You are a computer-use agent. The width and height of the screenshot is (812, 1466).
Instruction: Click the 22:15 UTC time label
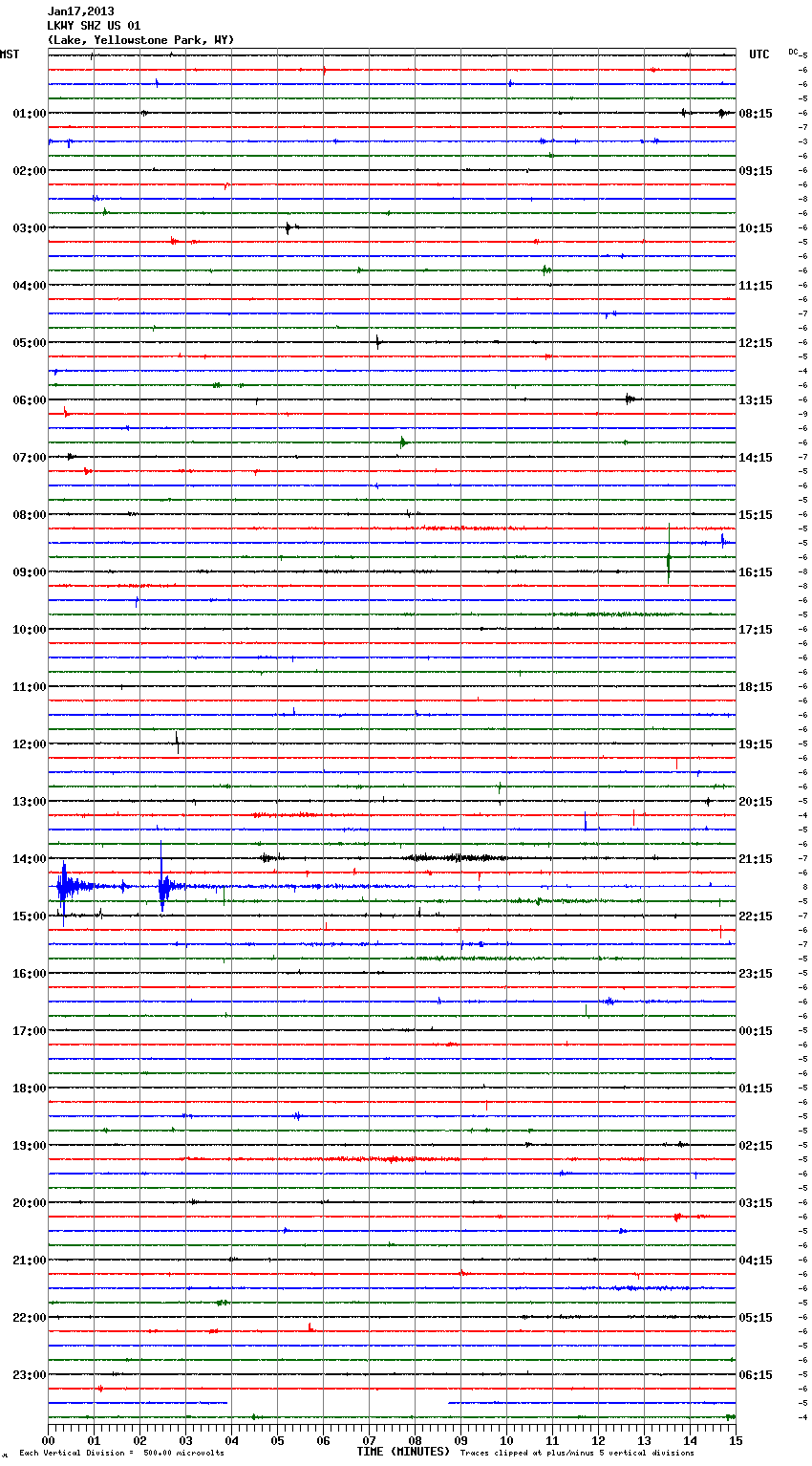(756, 916)
